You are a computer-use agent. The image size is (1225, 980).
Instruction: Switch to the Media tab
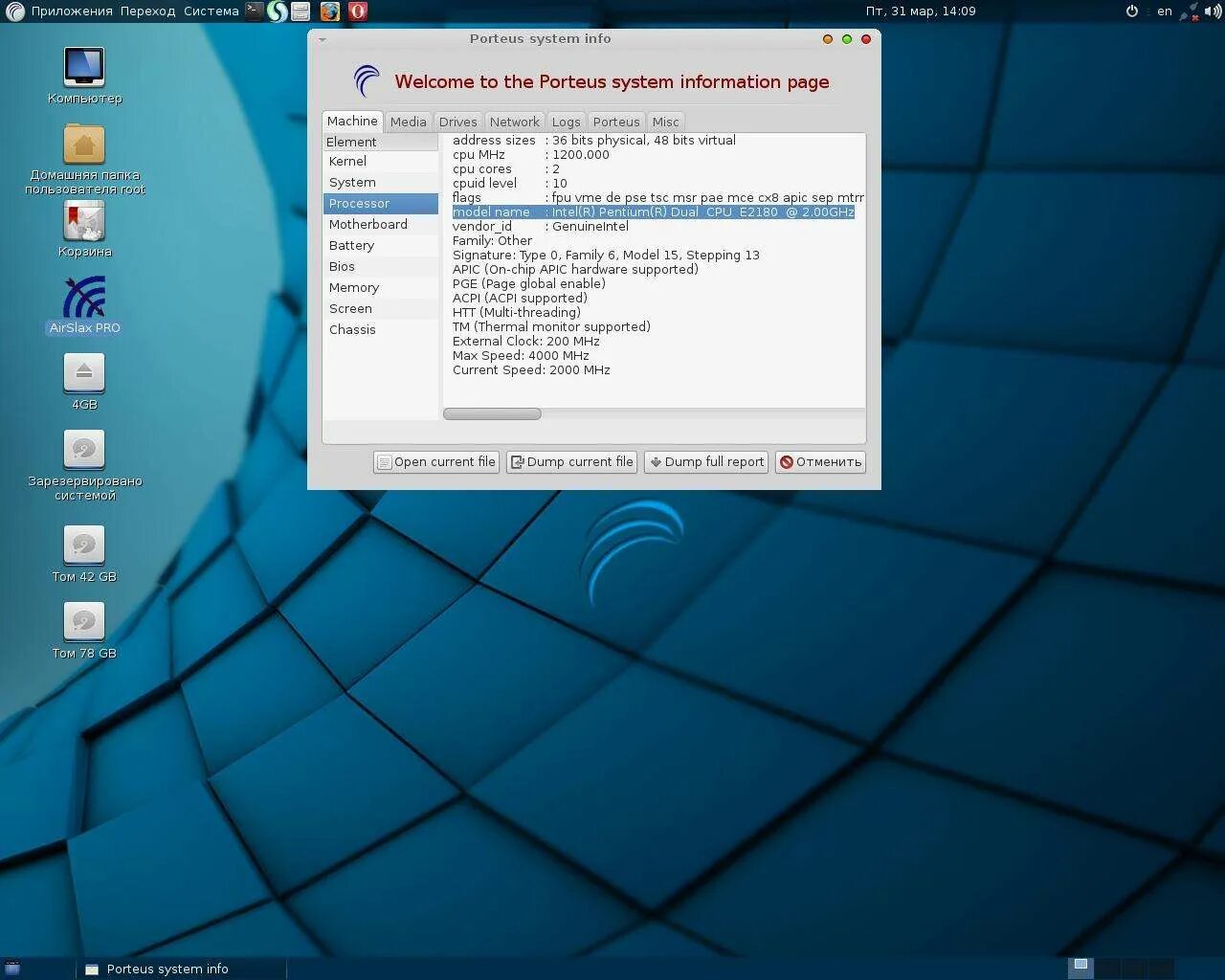(x=408, y=122)
